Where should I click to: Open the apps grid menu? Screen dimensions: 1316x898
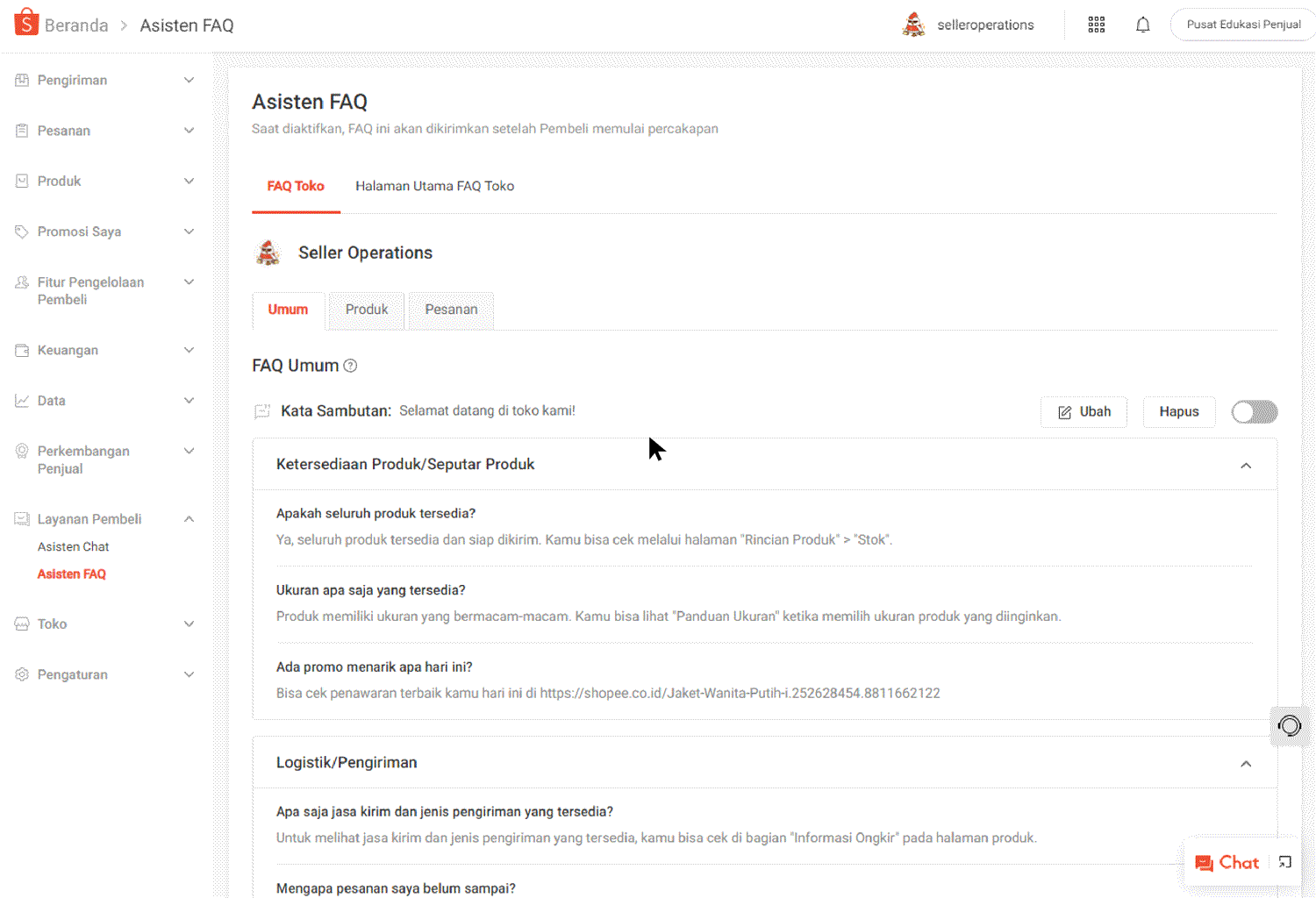pos(1096,25)
